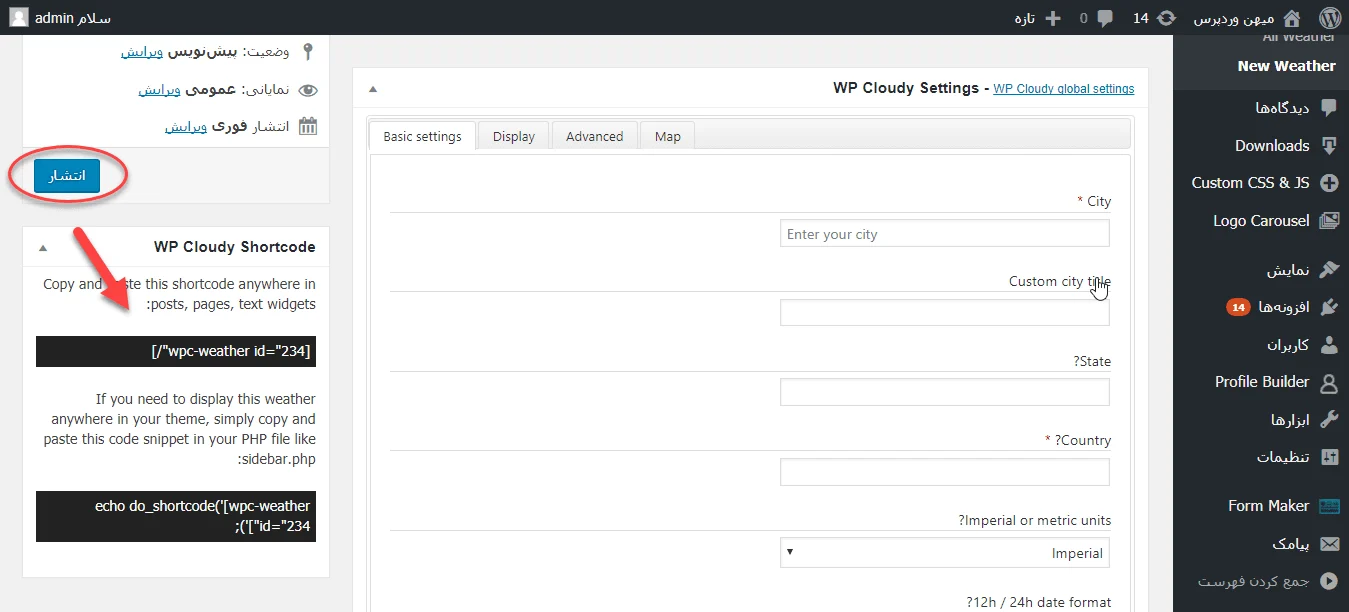Open the updates icon showing 14
Image resolution: width=1349 pixels, height=612 pixels.
click(x=1167, y=18)
